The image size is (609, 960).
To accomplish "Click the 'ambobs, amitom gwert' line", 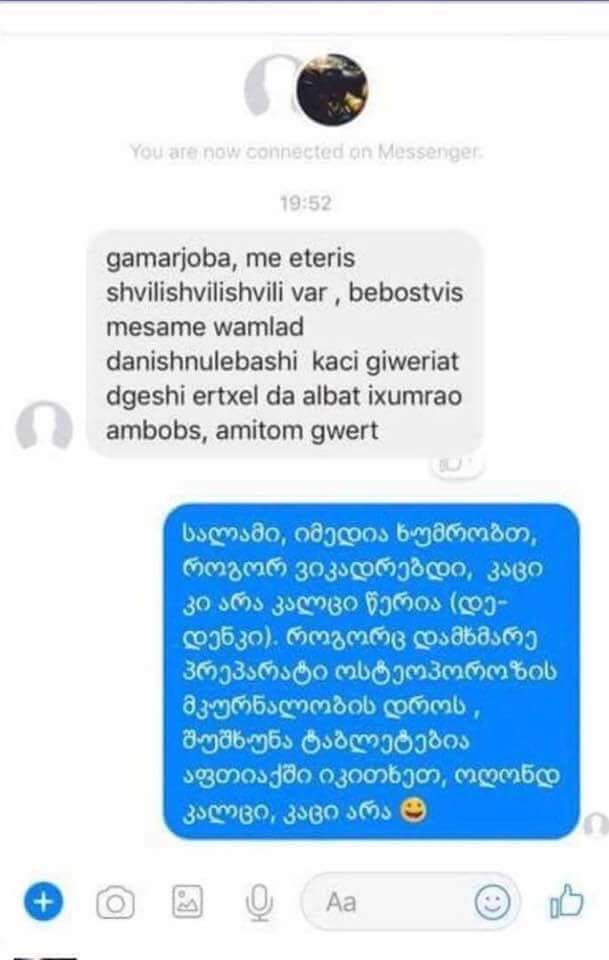I will point(242,430).
